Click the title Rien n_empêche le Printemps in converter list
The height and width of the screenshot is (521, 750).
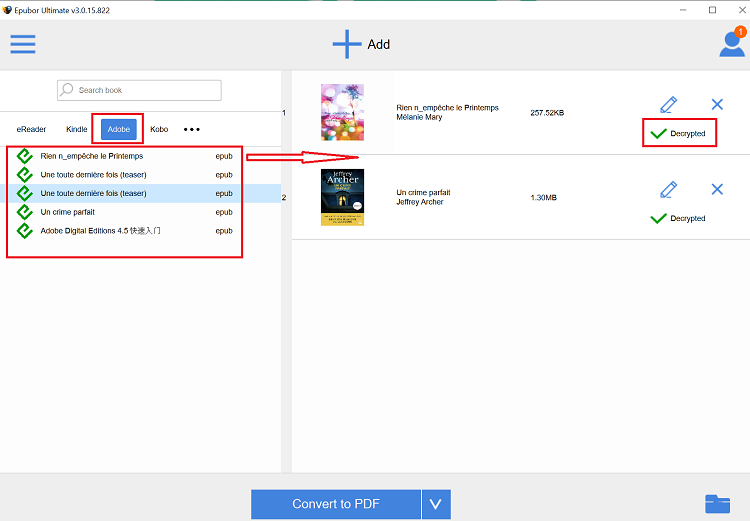point(447,108)
